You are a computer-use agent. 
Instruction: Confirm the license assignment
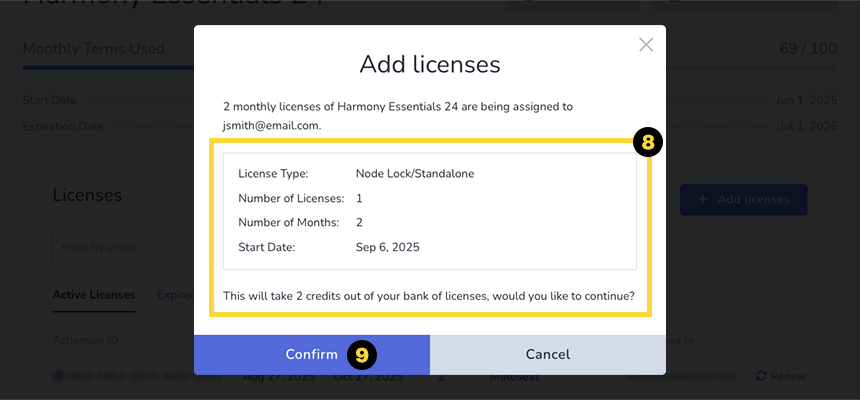pos(311,354)
